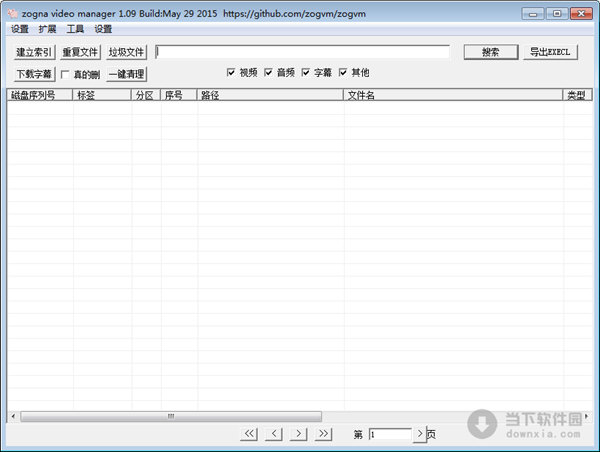Sort by 路径 column header
The height and width of the screenshot is (452, 600).
click(270, 95)
